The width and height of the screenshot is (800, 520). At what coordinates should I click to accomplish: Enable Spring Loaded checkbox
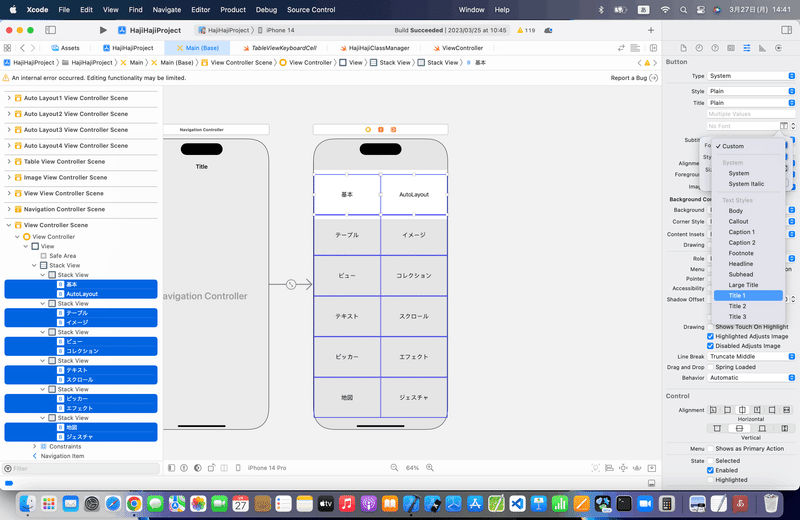click(x=710, y=367)
